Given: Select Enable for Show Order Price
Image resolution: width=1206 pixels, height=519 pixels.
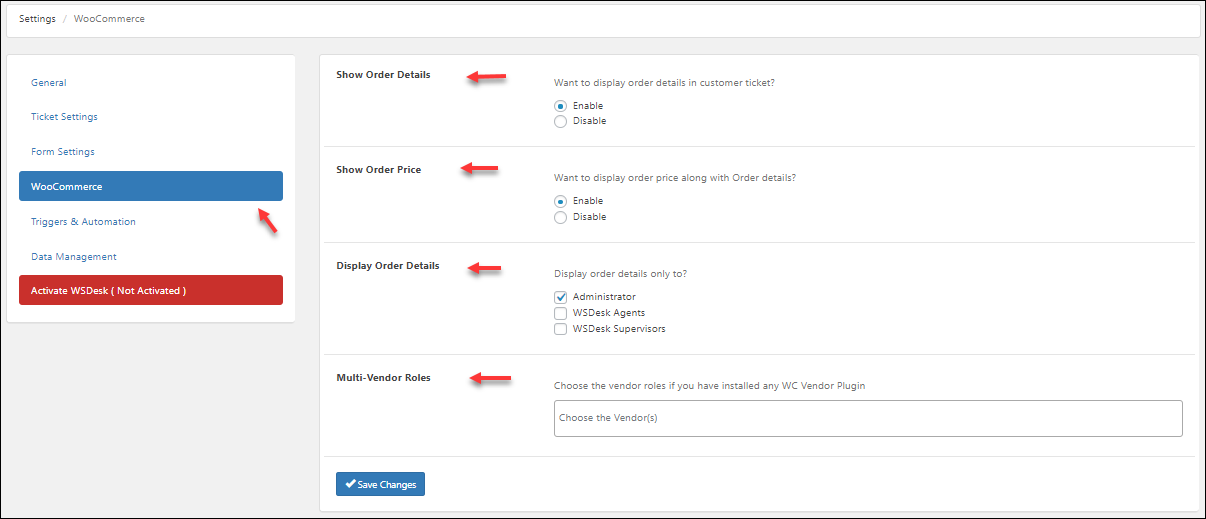Looking at the screenshot, I should (561, 201).
